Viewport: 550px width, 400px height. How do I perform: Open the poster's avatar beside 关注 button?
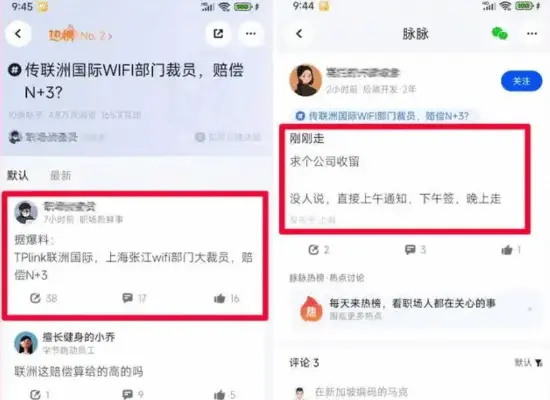pos(306,80)
